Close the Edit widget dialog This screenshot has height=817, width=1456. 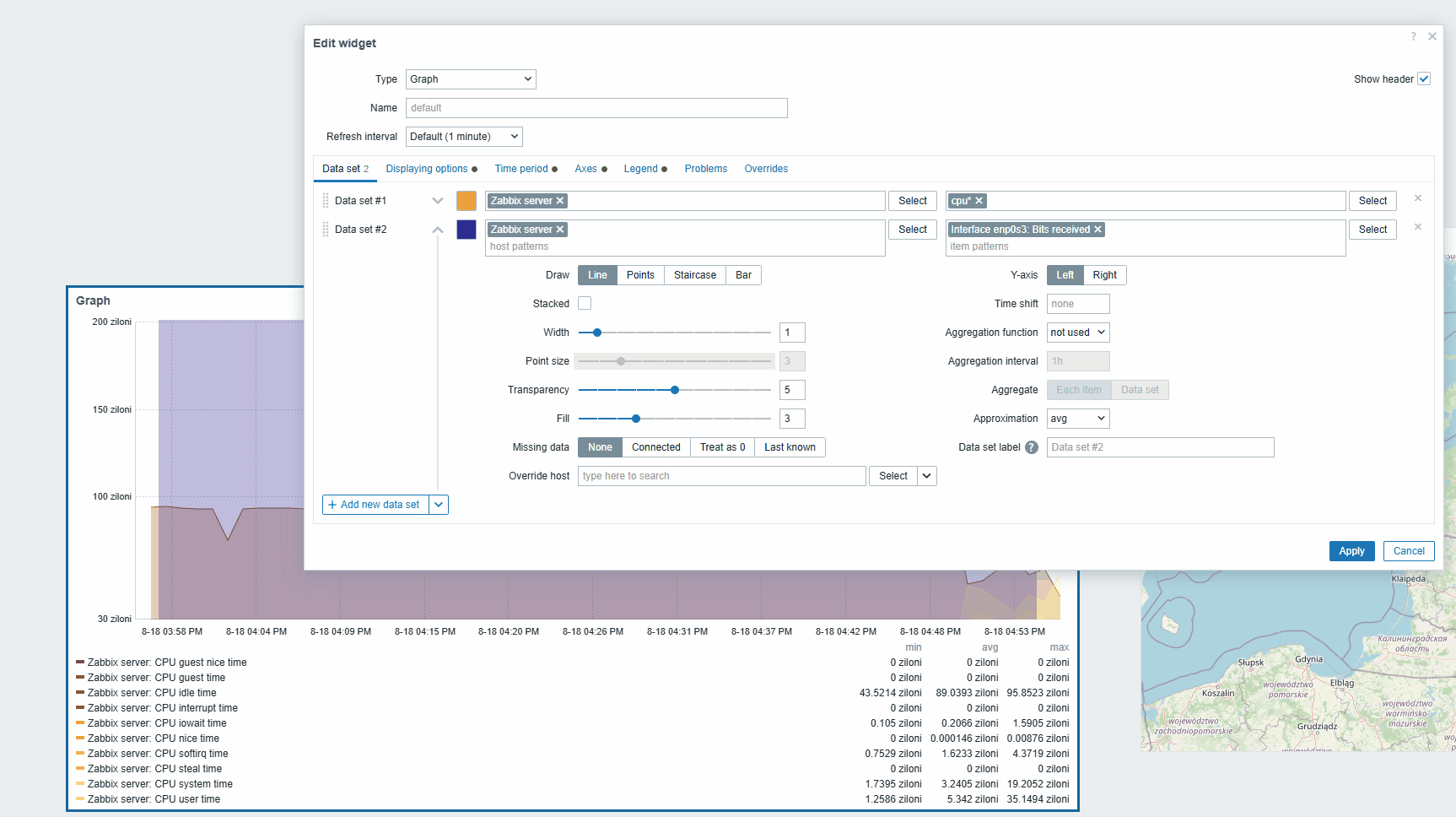pyautogui.click(x=1432, y=36)
